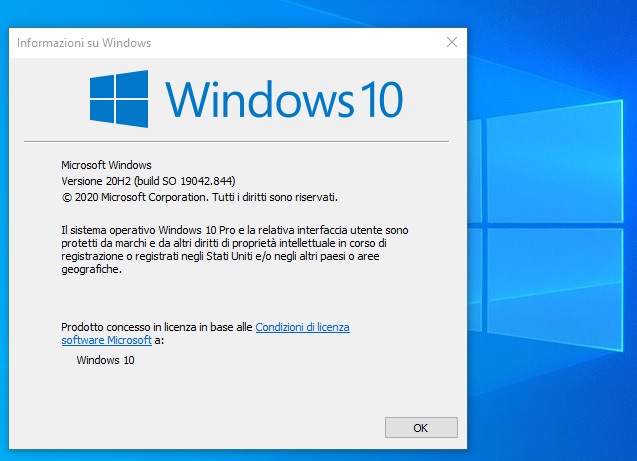The image size is (637, 461).
Task: Click the licensee name 'Windows 10'
Action: pyautogui.click(x=106, y=360)
